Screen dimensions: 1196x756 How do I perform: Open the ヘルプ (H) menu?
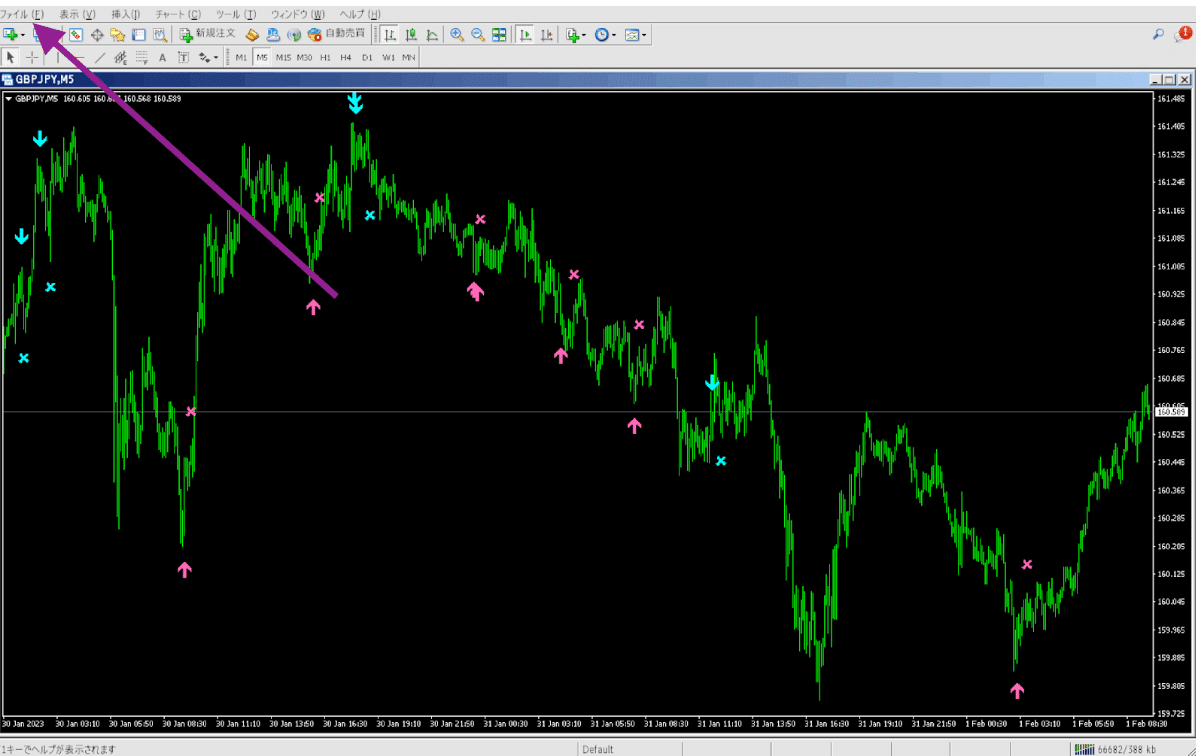pyautogui.click(x=360, y=14)
